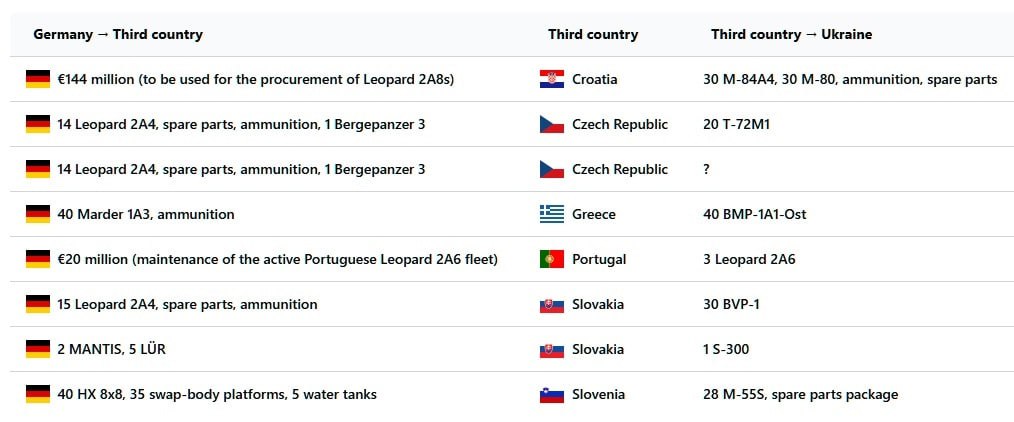Click the "Germany → Third country" column header
Viewport: 1014px width, 422px height.
(118, 34)
